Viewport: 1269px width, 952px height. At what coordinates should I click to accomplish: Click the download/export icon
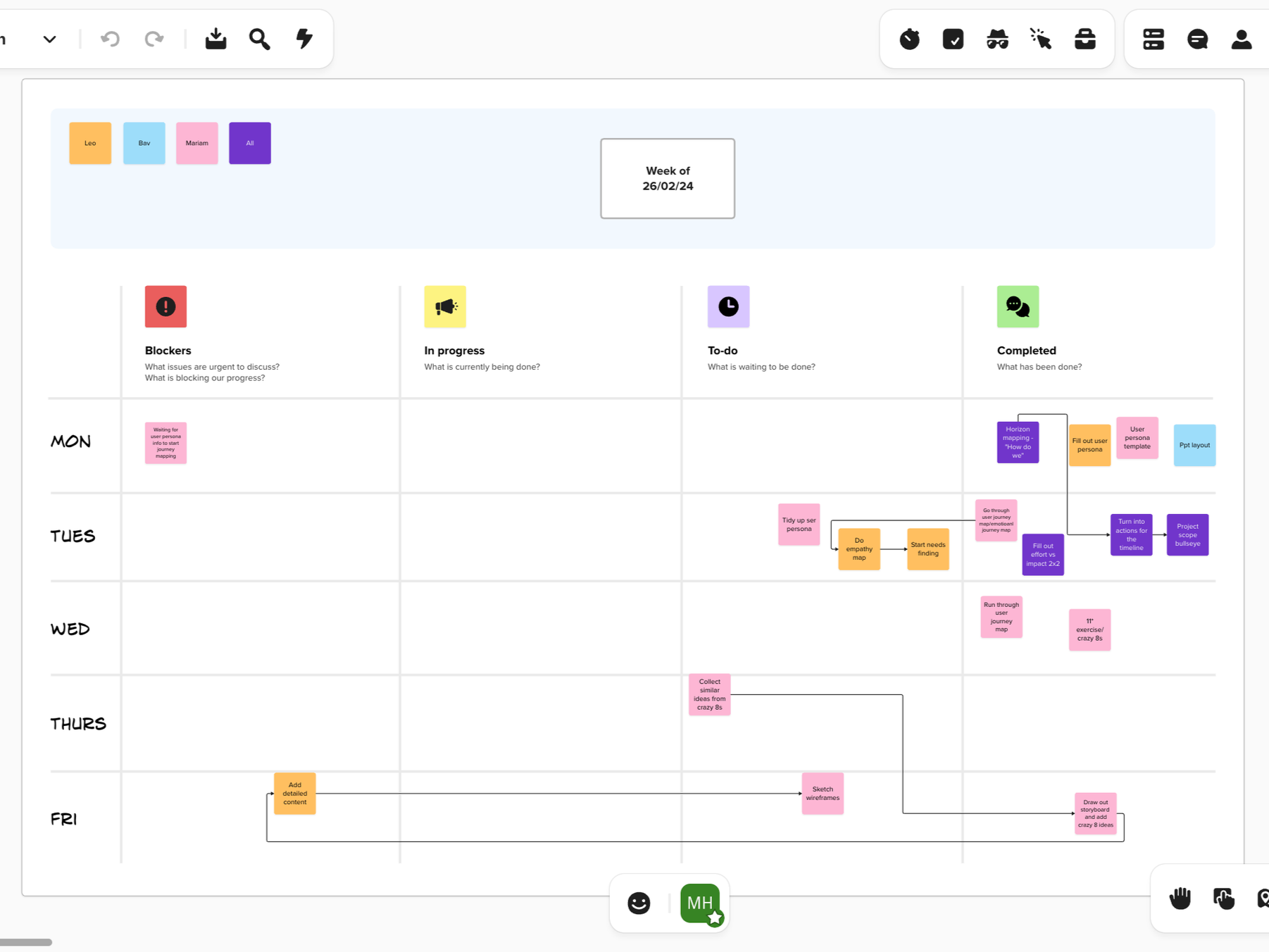click(216, 39)
